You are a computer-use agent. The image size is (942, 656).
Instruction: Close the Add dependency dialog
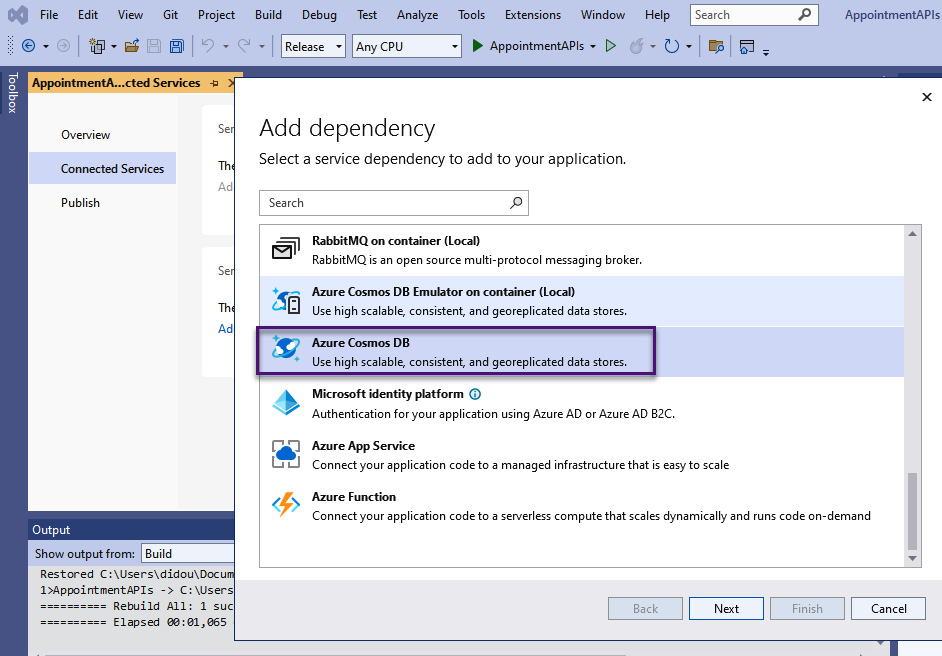click(926, 97)
